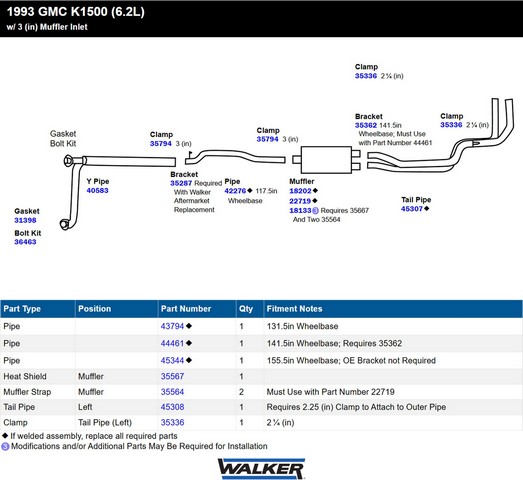Open Muffler Strap part number 35564

[172, 392]
